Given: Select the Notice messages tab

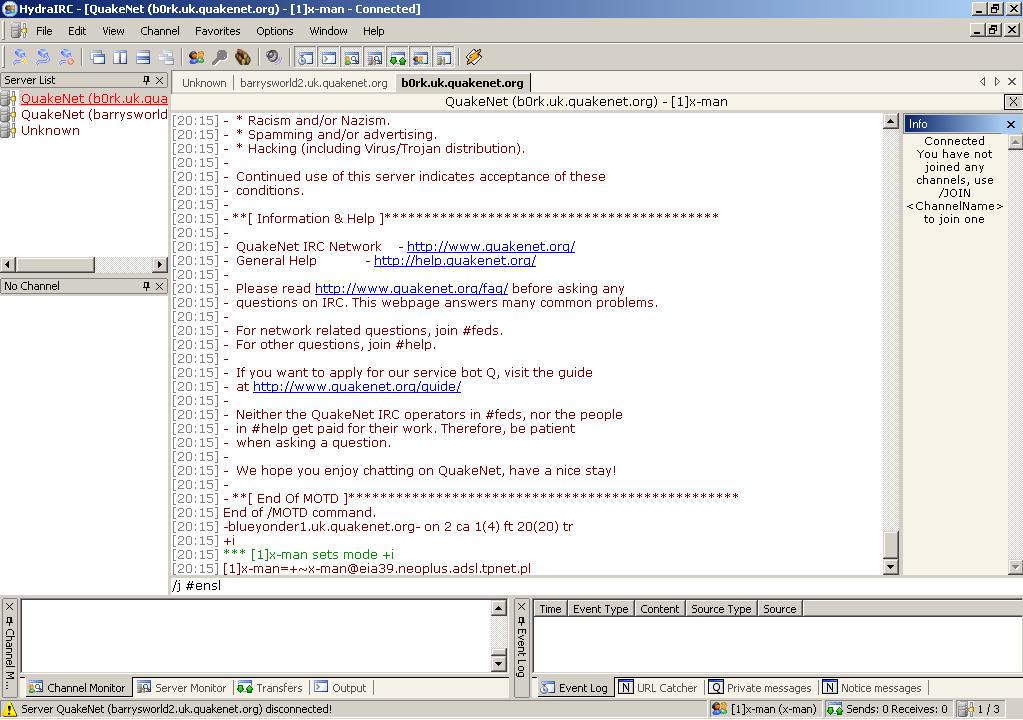Looking at the screenshot, I should (x=872, y=687).
